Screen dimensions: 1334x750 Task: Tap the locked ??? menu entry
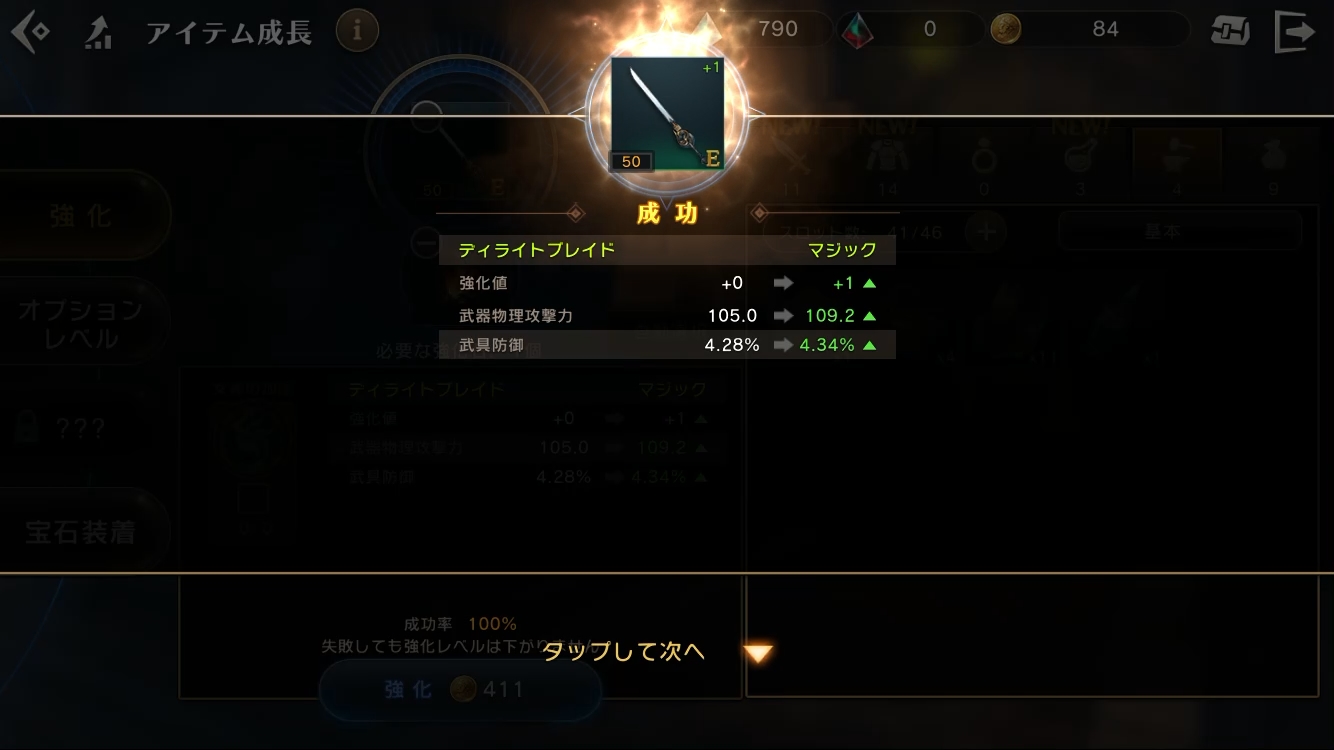[82, 429]
